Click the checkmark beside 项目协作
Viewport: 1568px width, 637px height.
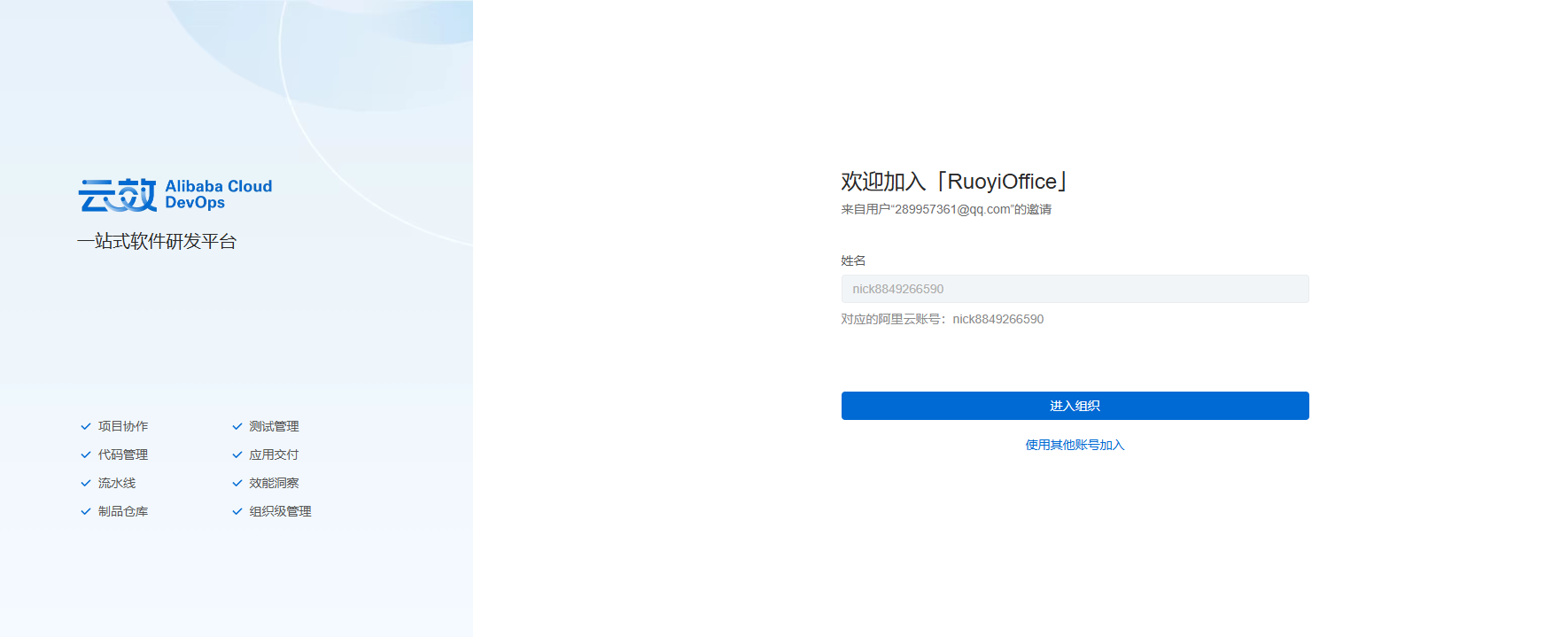[x=86, y=426]
